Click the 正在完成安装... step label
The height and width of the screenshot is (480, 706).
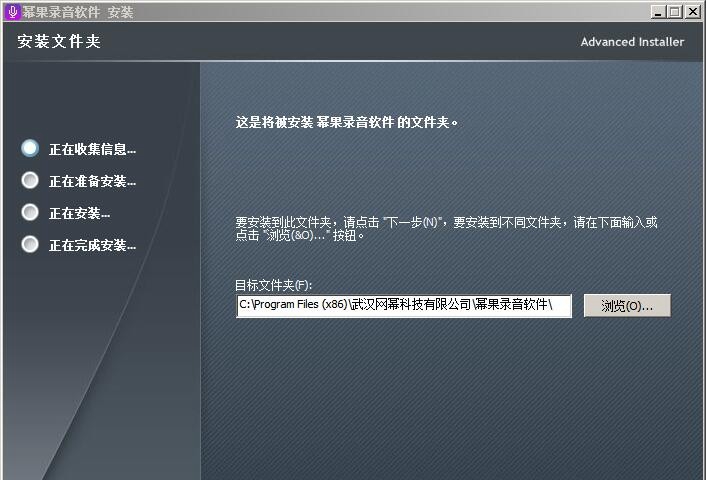click(x=92, y=245)
